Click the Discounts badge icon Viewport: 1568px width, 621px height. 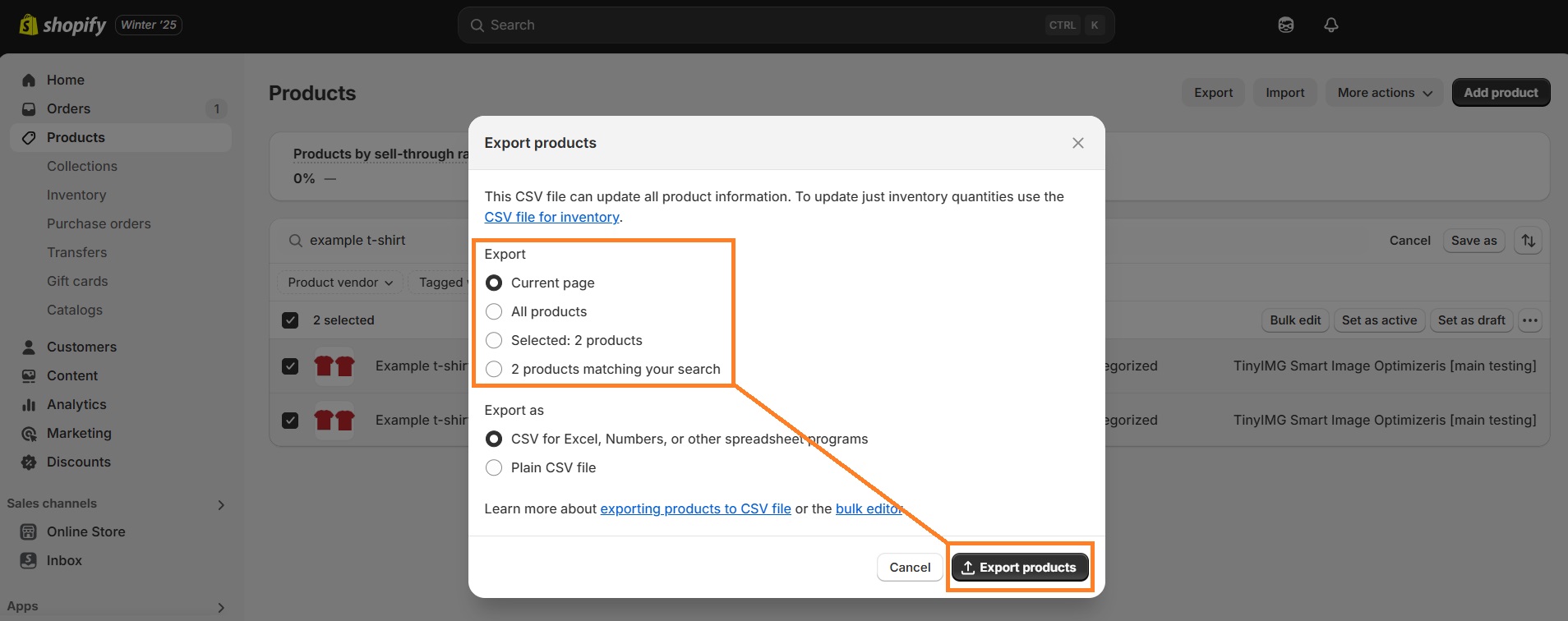[x=29, y=462]
